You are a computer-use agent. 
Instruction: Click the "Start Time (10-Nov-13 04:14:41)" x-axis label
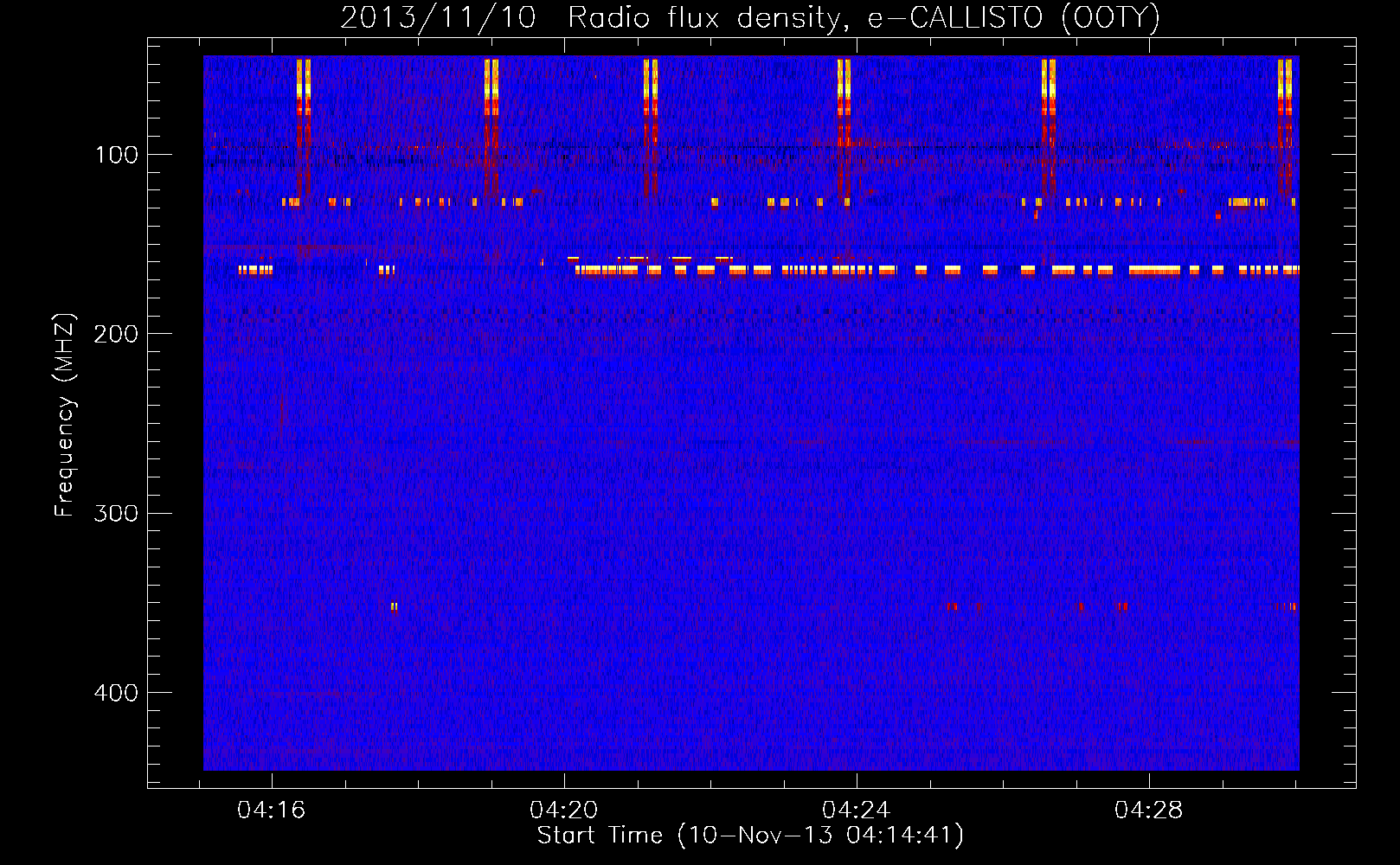tap(750, 836)
